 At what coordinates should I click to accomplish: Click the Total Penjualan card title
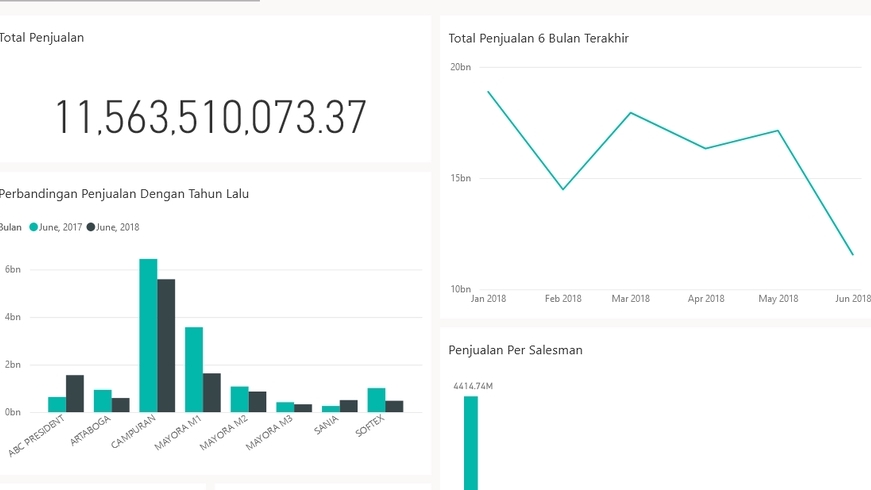click(42, 38)
